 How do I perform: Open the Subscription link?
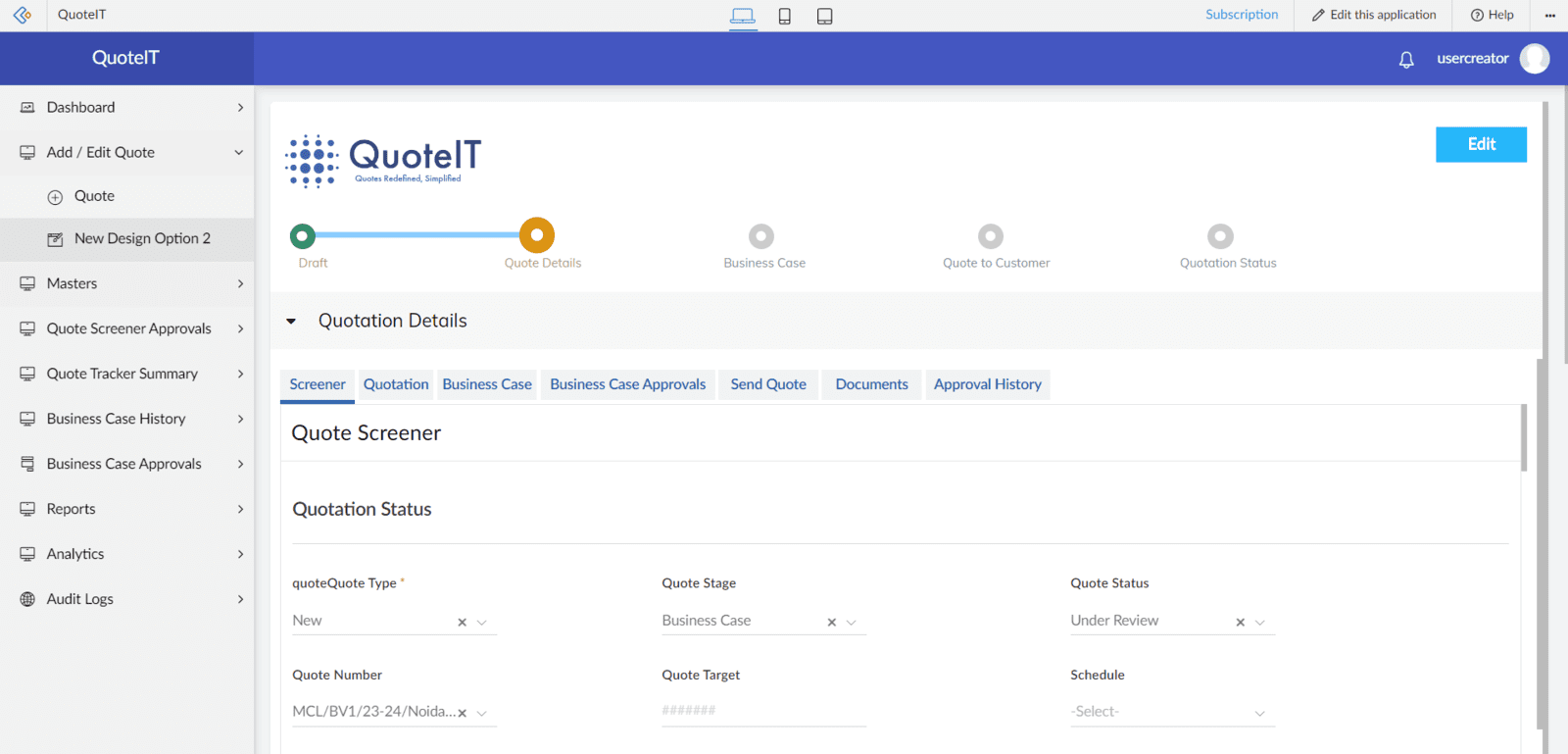[x=1242, y=15]
